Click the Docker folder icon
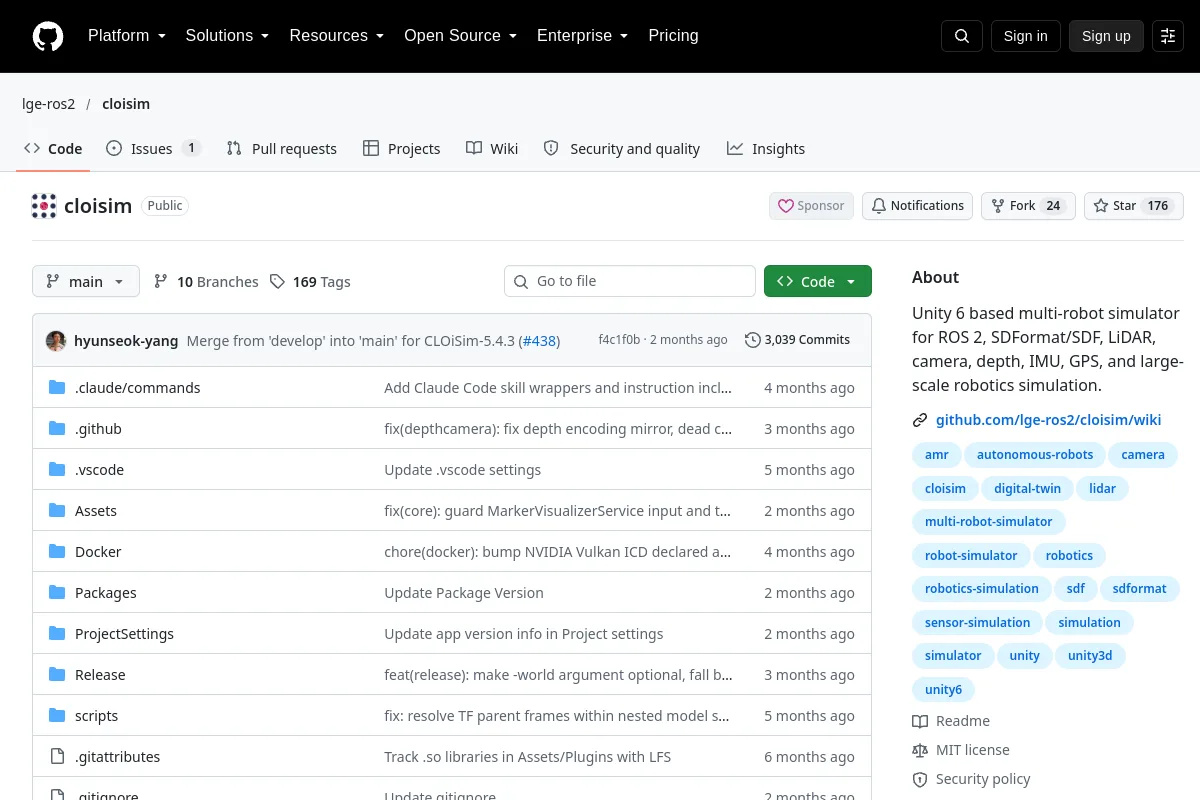 [57, 552]
